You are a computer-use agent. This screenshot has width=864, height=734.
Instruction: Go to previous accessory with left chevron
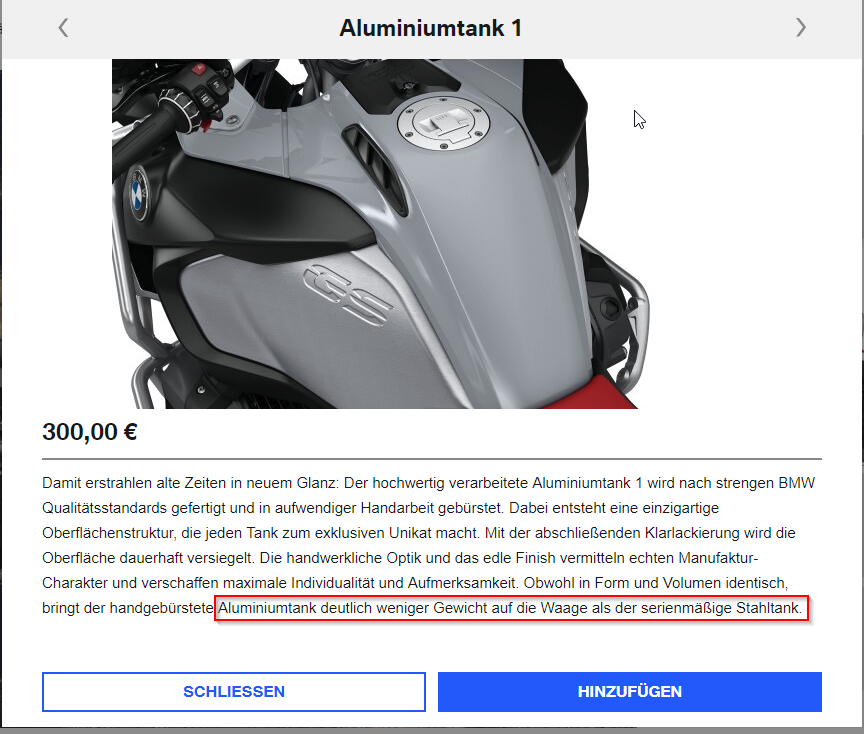click(64, 28)
